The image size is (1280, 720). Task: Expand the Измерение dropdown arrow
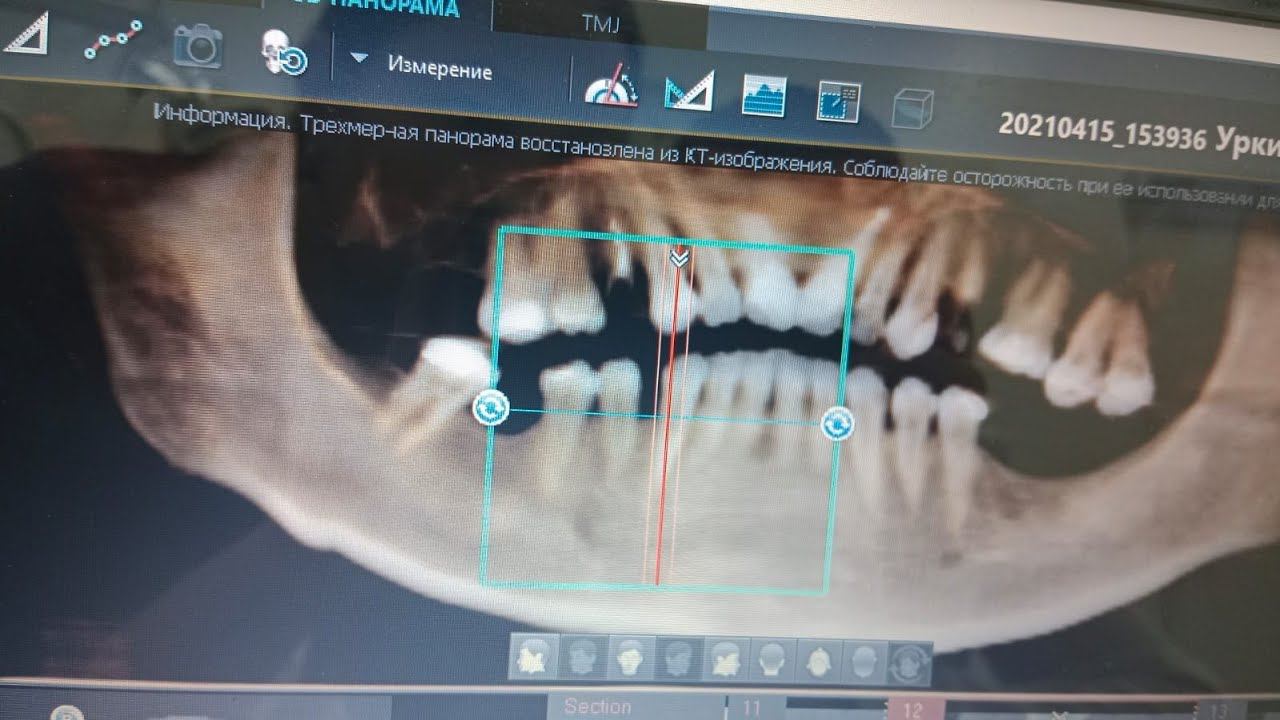[359, 57]
